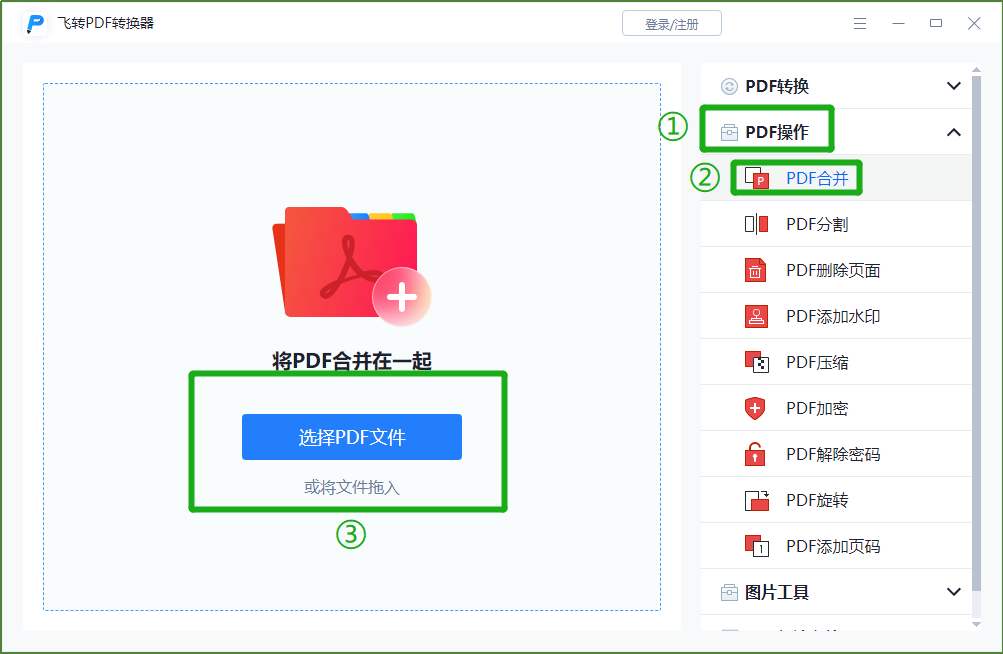Click the 选择PDF文件 button

click(x=352, y=437)
